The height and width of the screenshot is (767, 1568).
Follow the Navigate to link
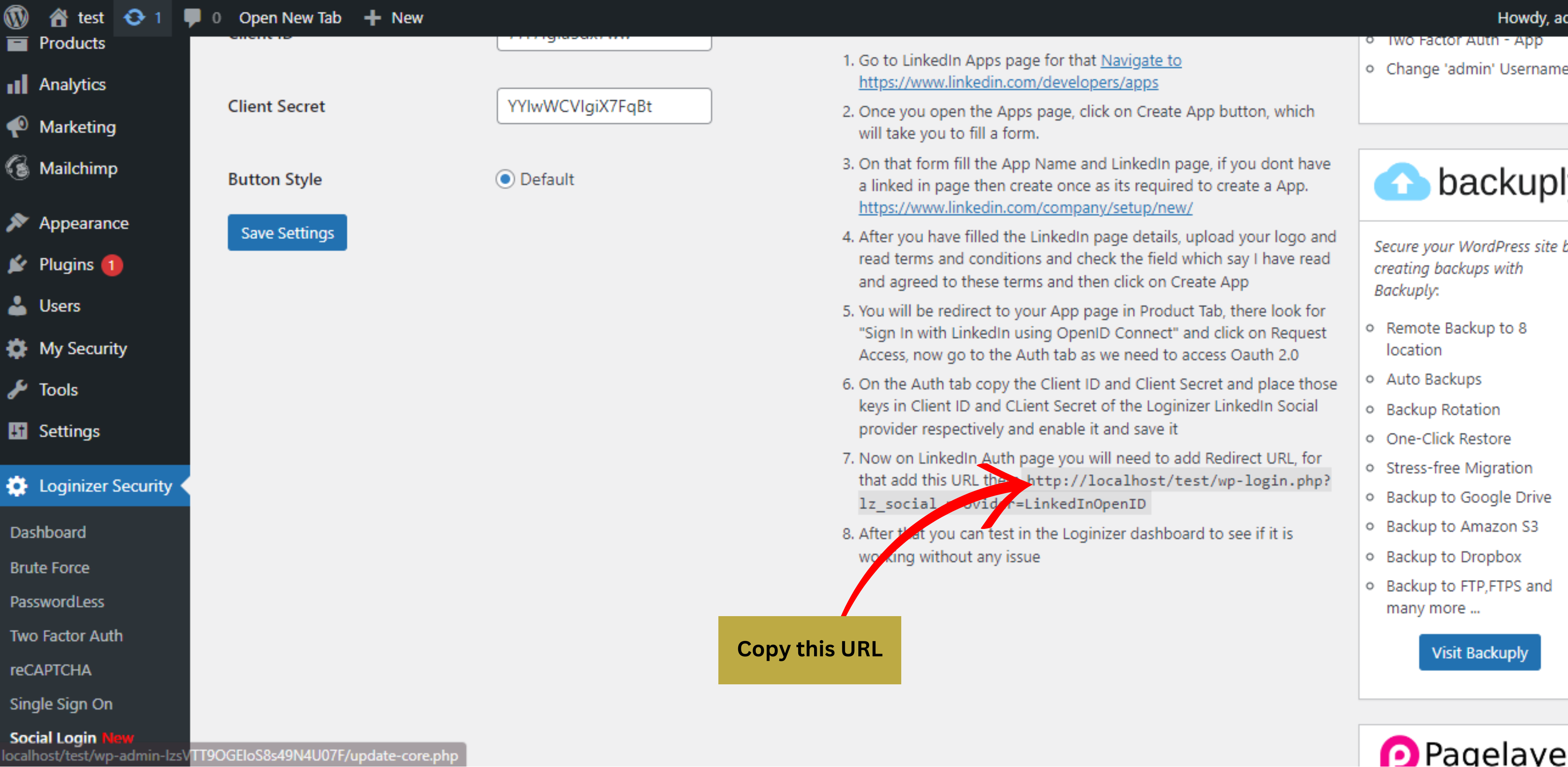1141,61
